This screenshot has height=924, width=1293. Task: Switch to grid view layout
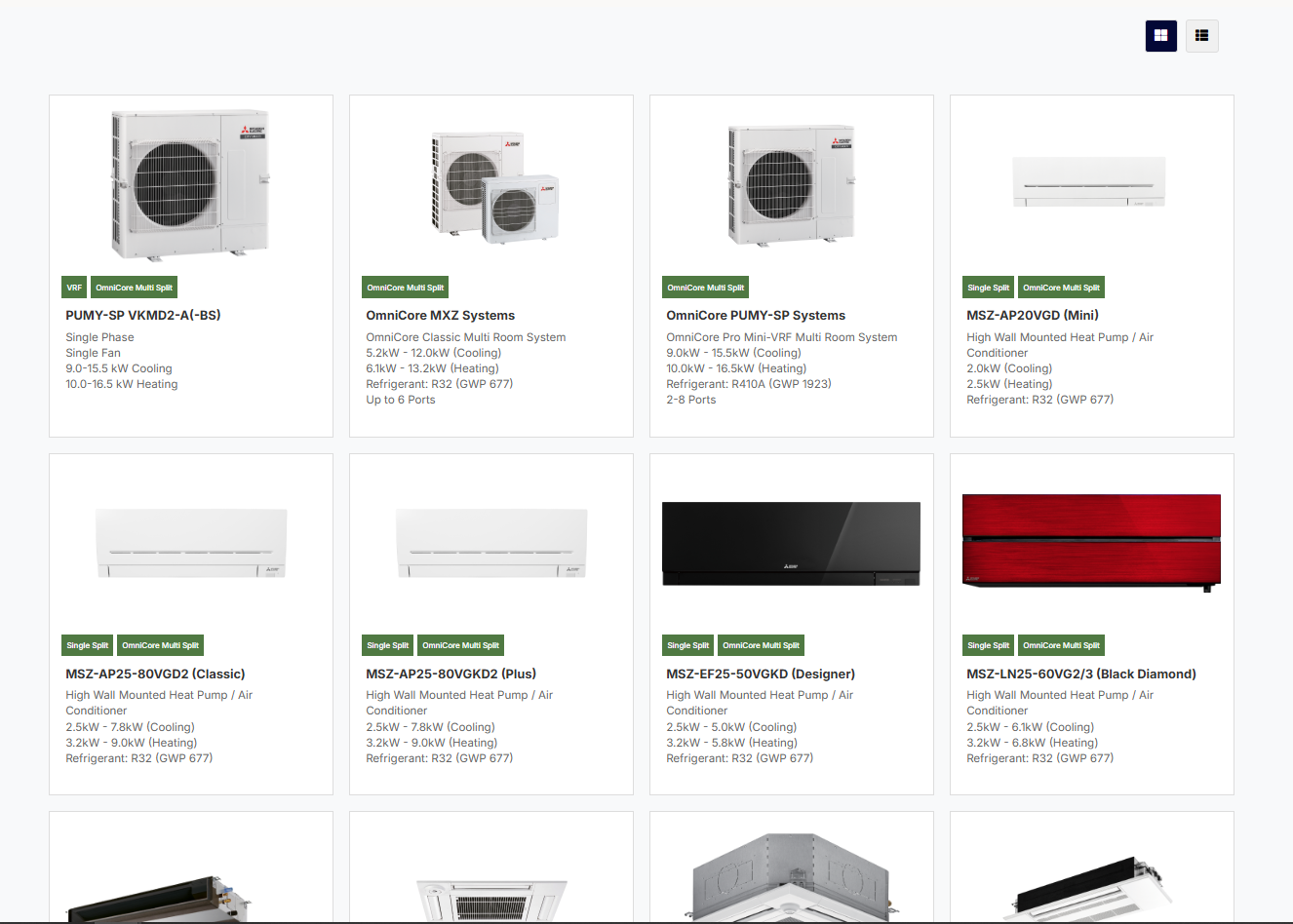[x=1160, y=36]
